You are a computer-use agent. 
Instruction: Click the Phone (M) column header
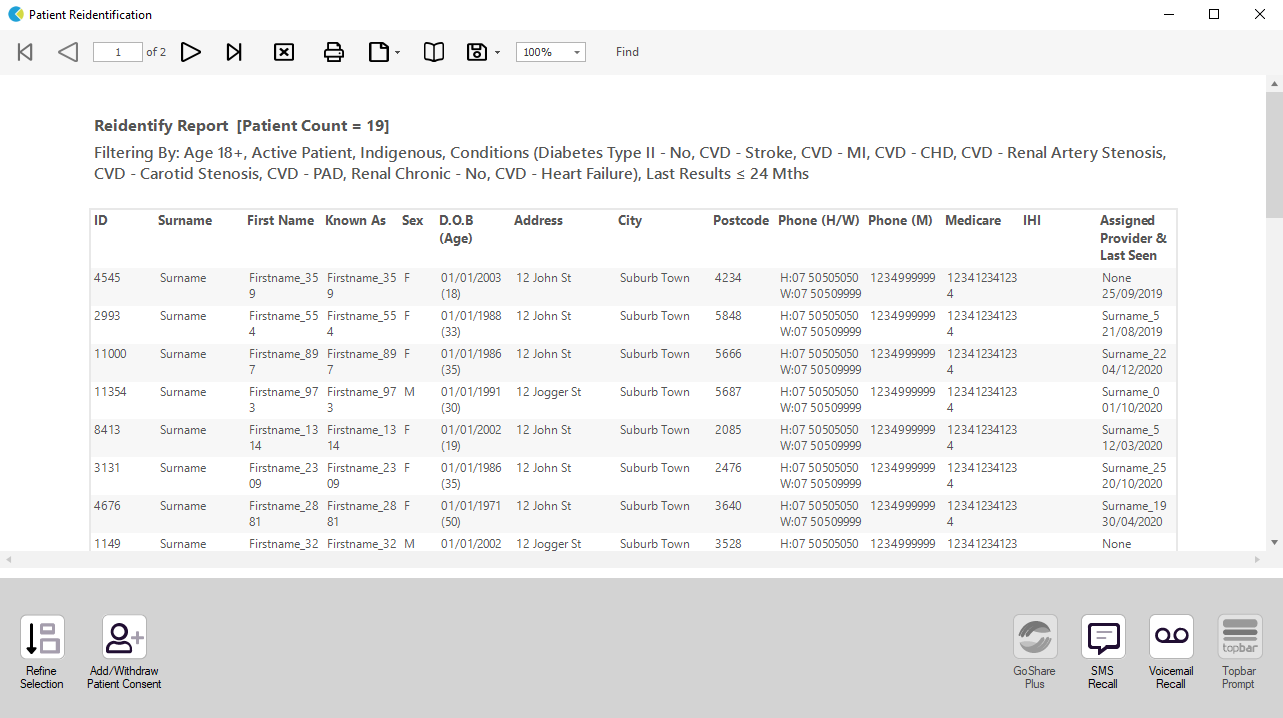pyautogui.click(x=900, y=221)
